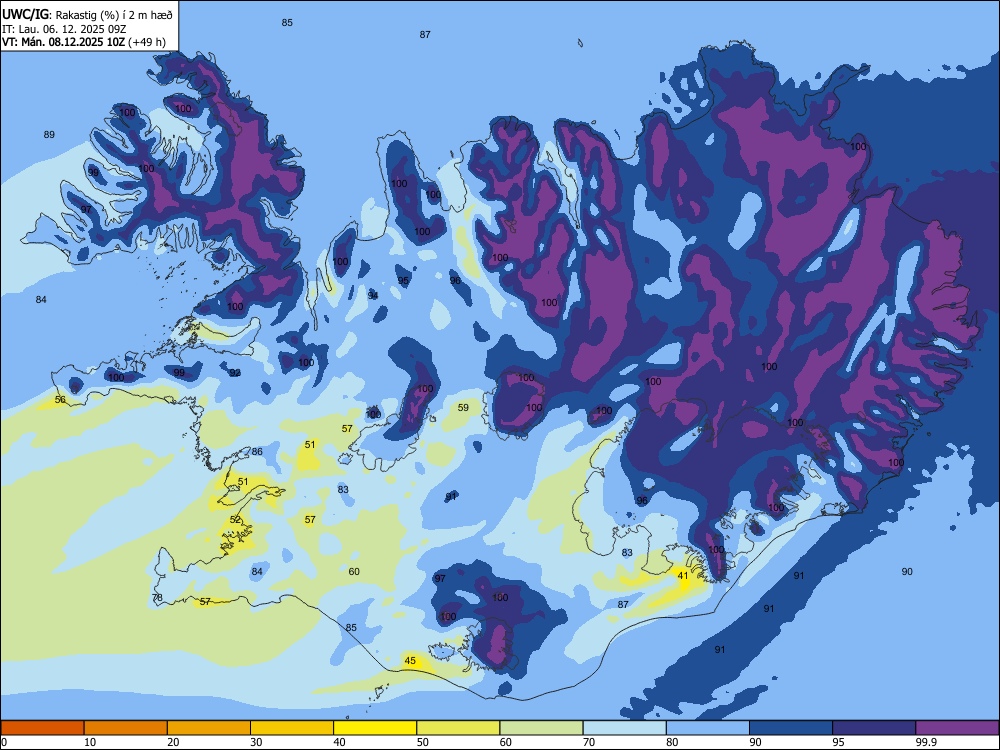Click the 'IT: Lau. 06. 12. 2025 09Z' line
The width and height of the screenshot is (1000, 750).
[x=63, y=29]
